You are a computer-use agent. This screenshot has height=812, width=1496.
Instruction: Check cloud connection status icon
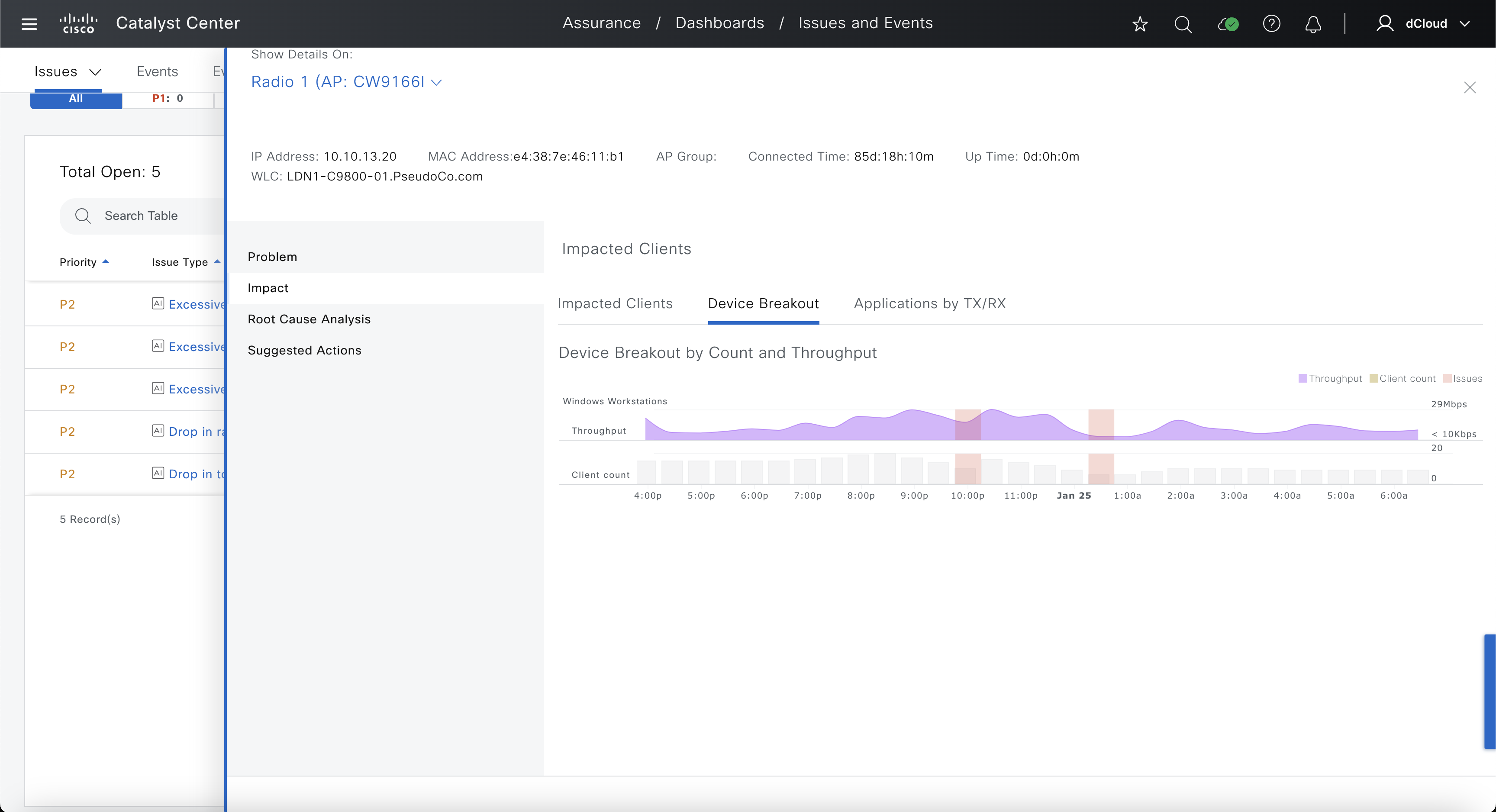(x=1228, y=24)
